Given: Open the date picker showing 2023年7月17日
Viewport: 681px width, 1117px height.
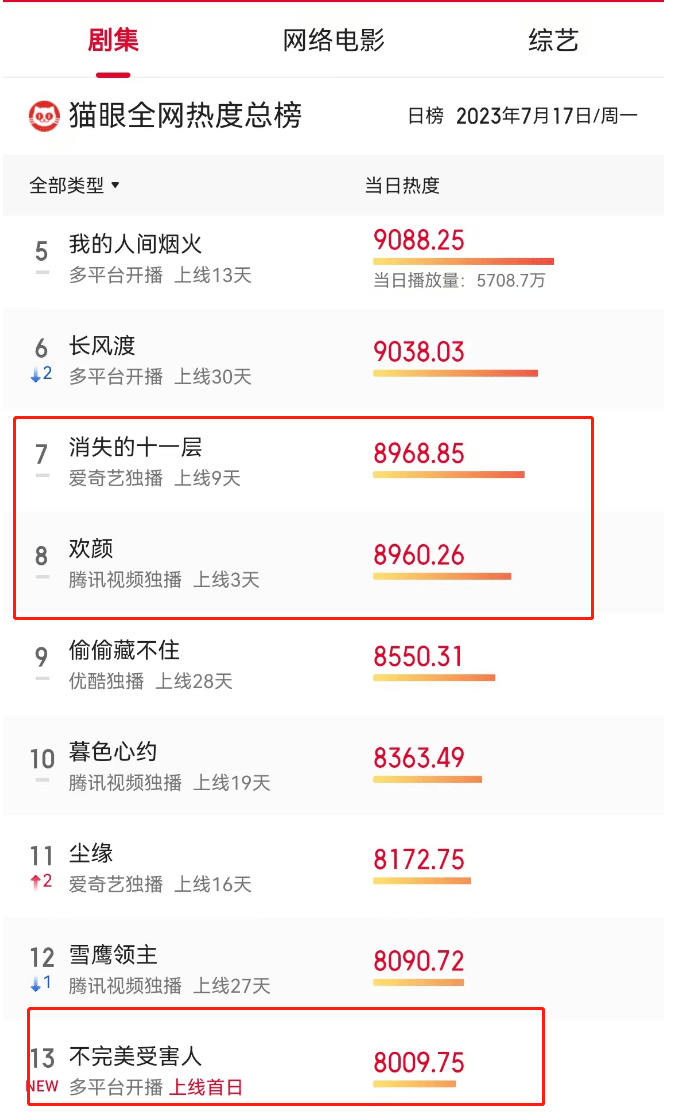Looking at the screenshot, I should (546, 116).
